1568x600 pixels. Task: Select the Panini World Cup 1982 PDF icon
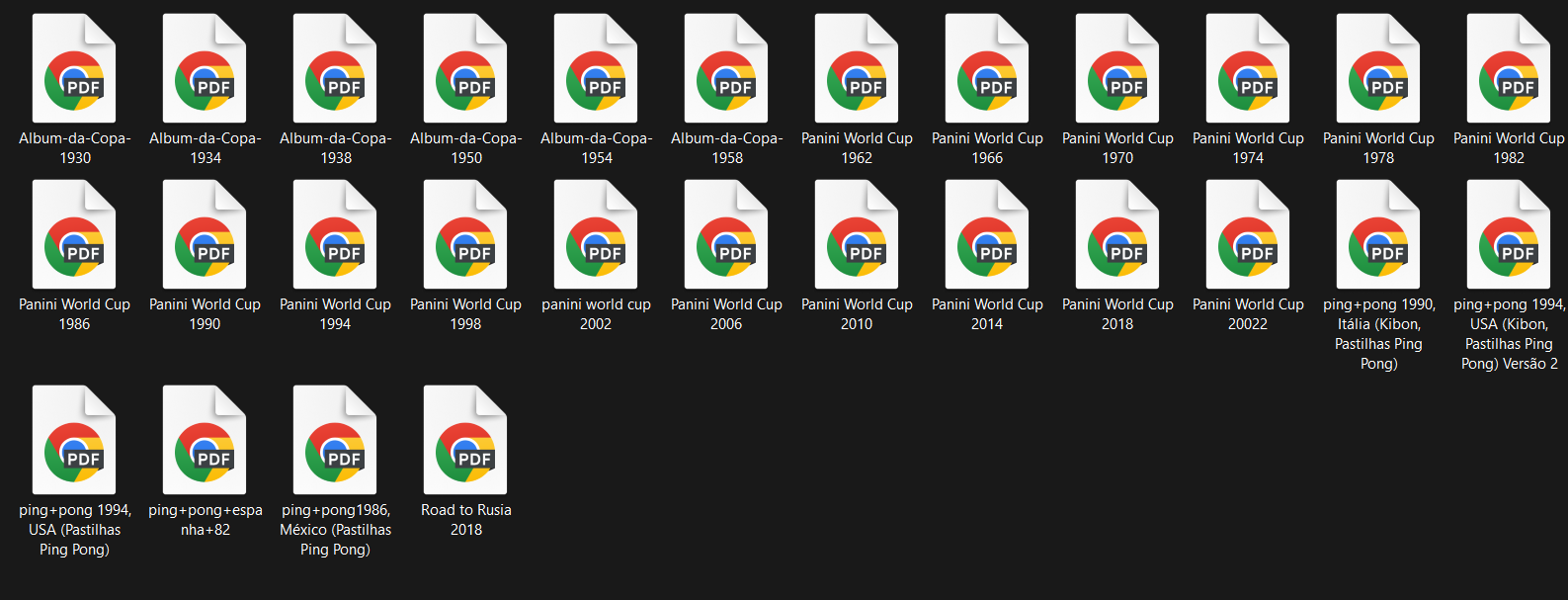[1509, 68]
